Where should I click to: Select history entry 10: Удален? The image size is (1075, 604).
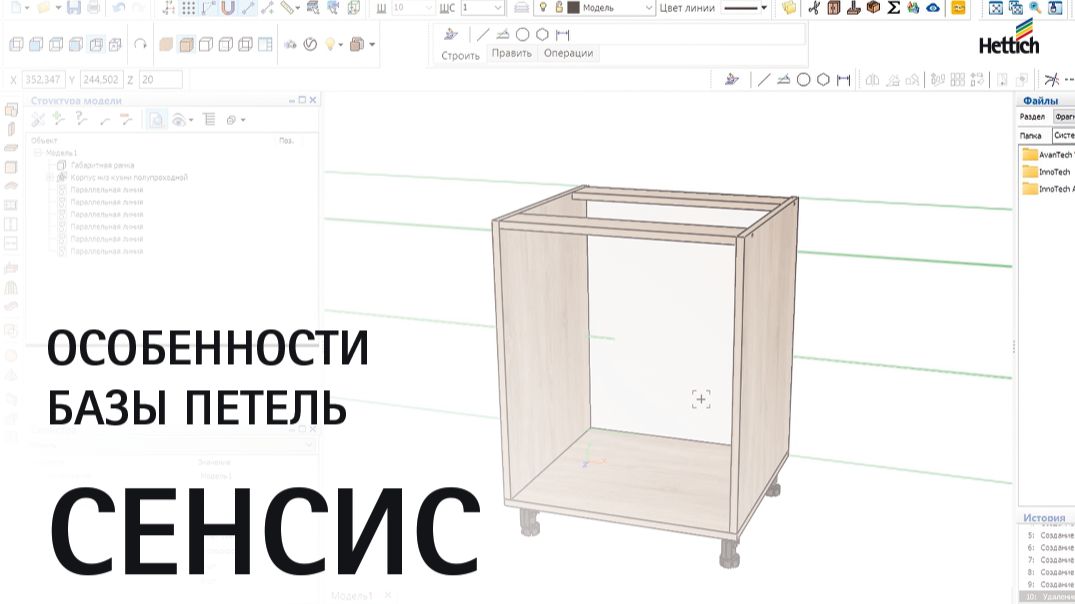click(1048, 597)
